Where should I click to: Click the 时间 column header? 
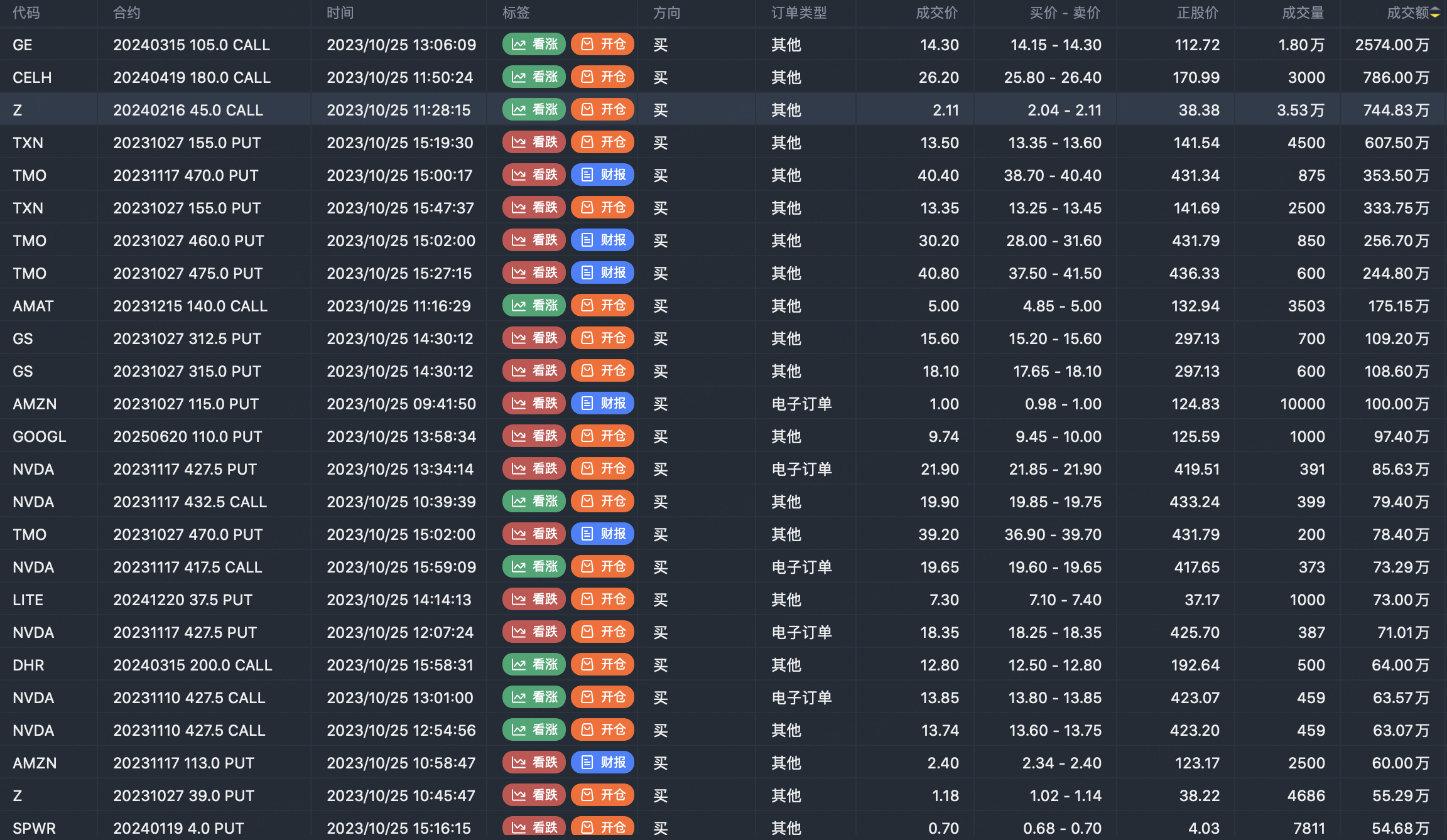(x=340, y=13)
